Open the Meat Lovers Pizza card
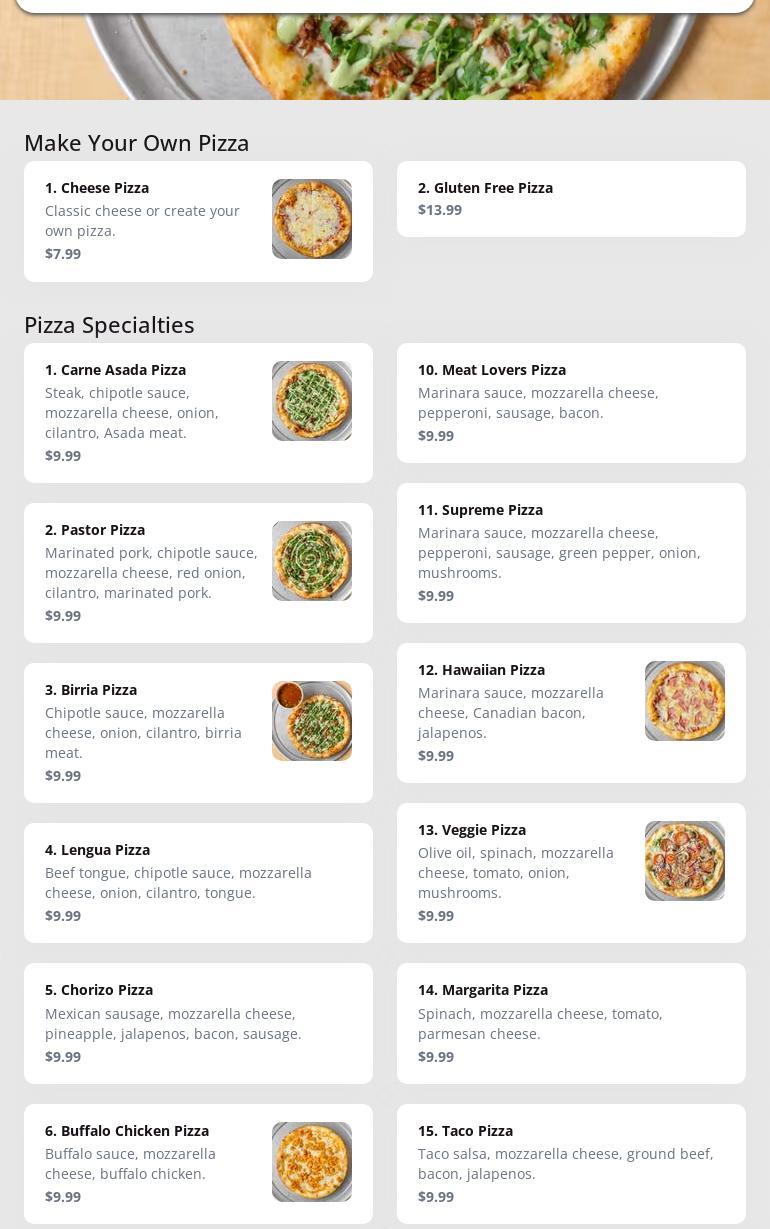 click(x=571, y=403)
